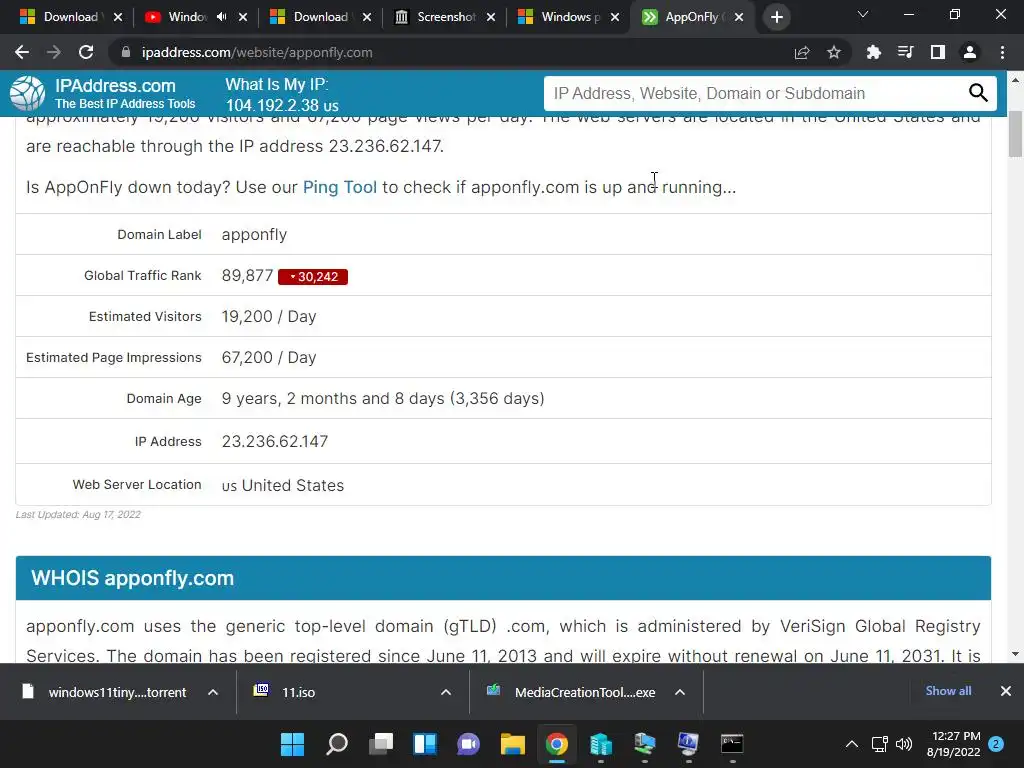Open the windows11tiny torrent download

coord(118,692)
